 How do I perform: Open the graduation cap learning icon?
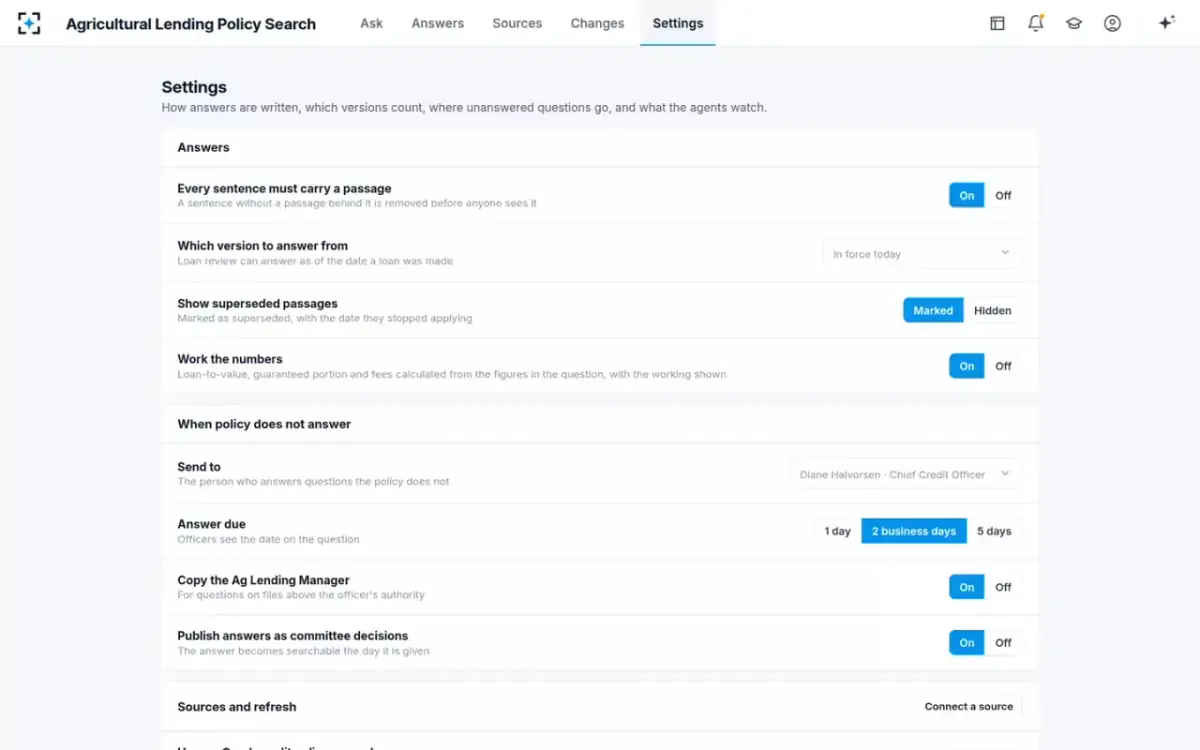(1074, 23)
